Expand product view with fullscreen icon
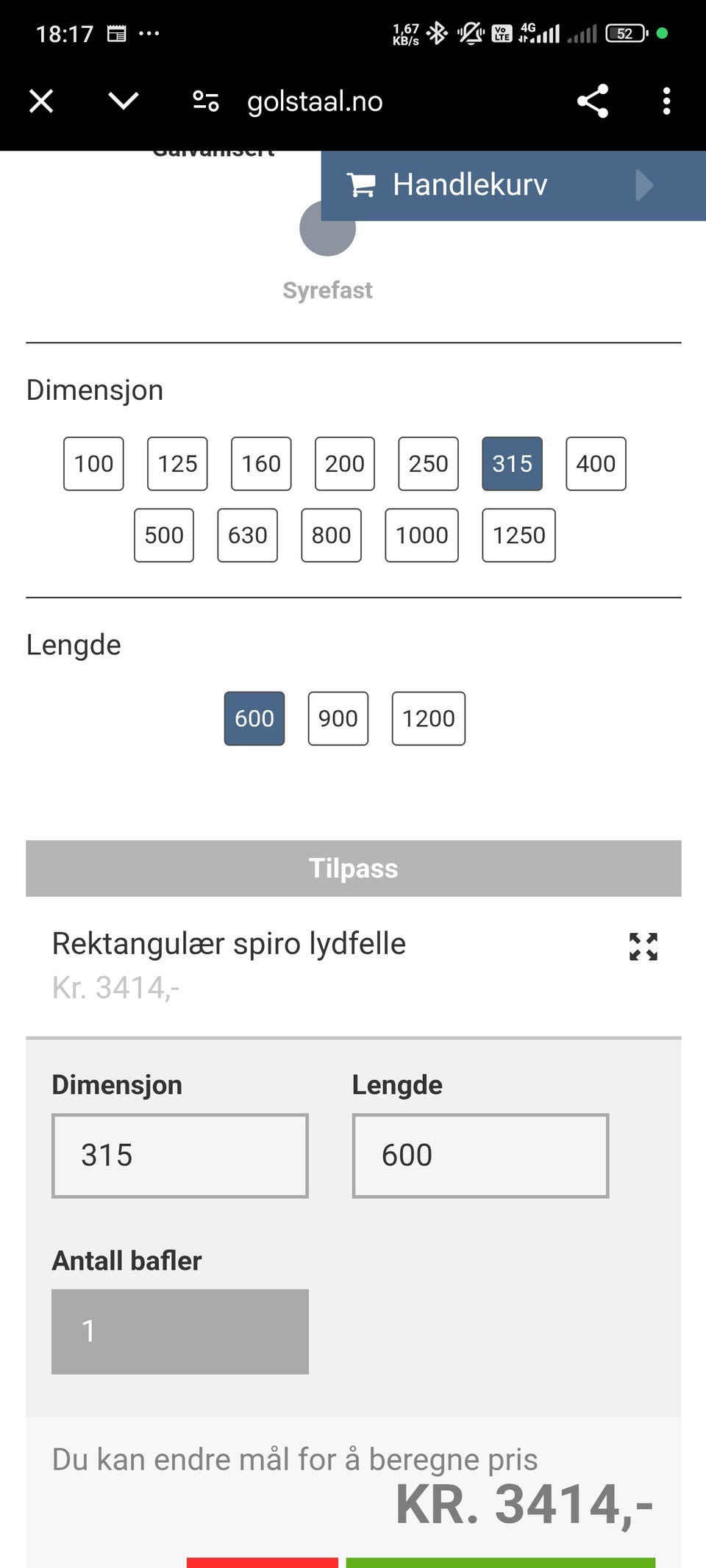Image resolution: width=706 pixels, height=1568 pixels. coord(643,947)
